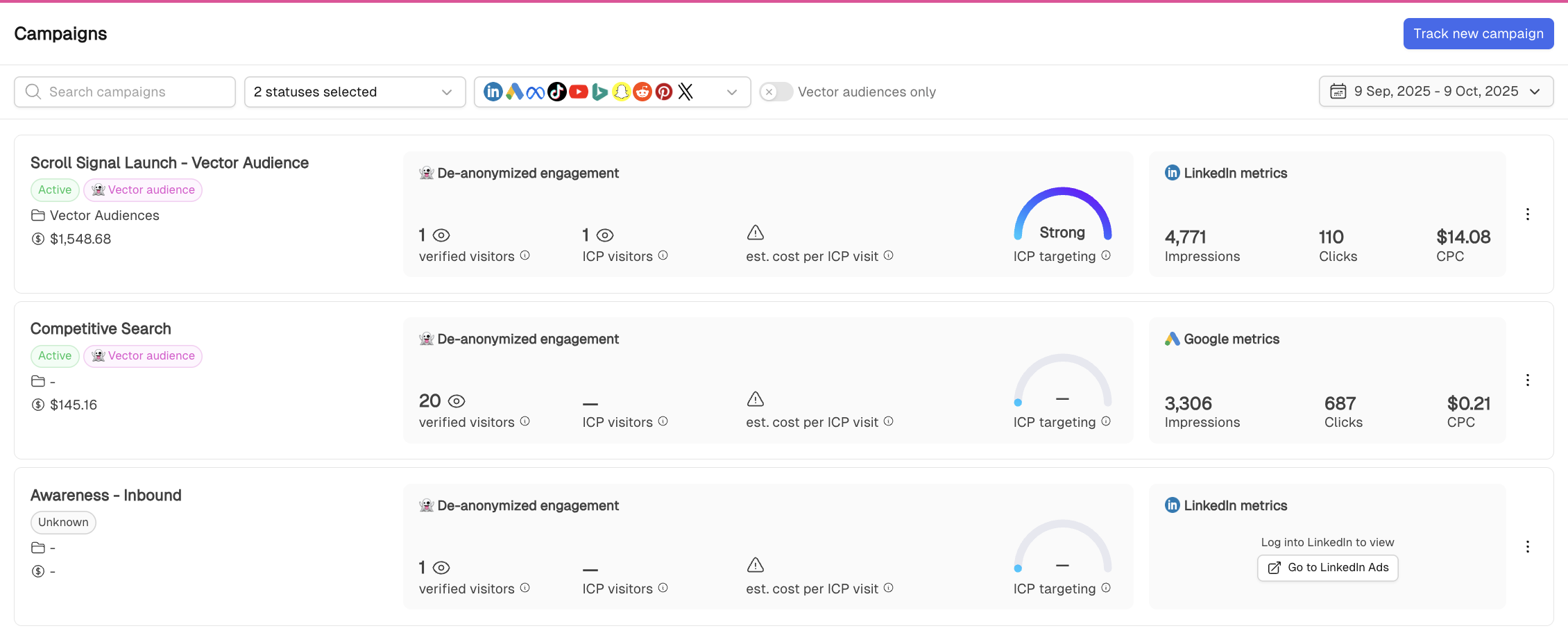Click the 110 Clicks value

(x=1331, y=237)
